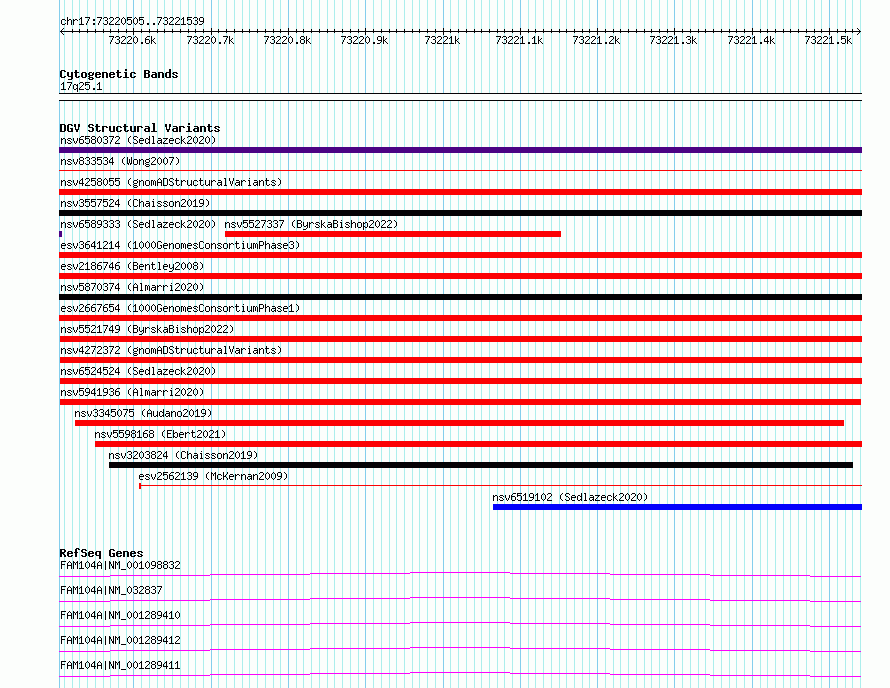Click the dark purple bar under nsv6580372
Viewport: 890px width, 688px height.
pos(460,150)
